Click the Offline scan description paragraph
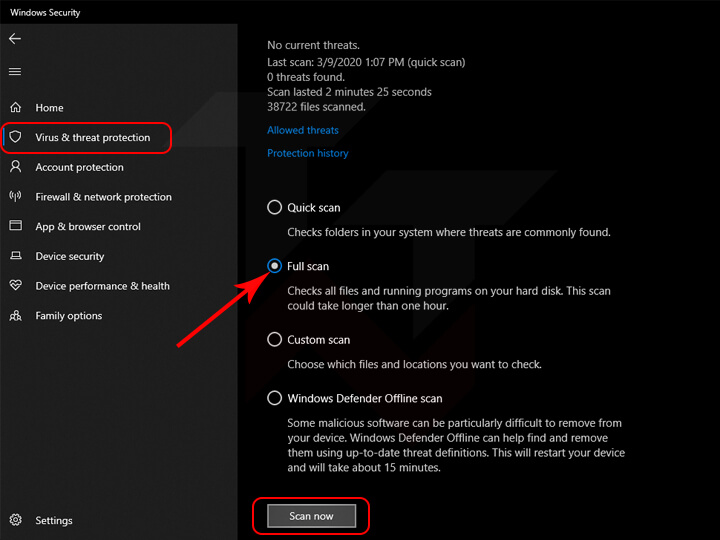The image size is (720, 540). (x=456, y=445)
